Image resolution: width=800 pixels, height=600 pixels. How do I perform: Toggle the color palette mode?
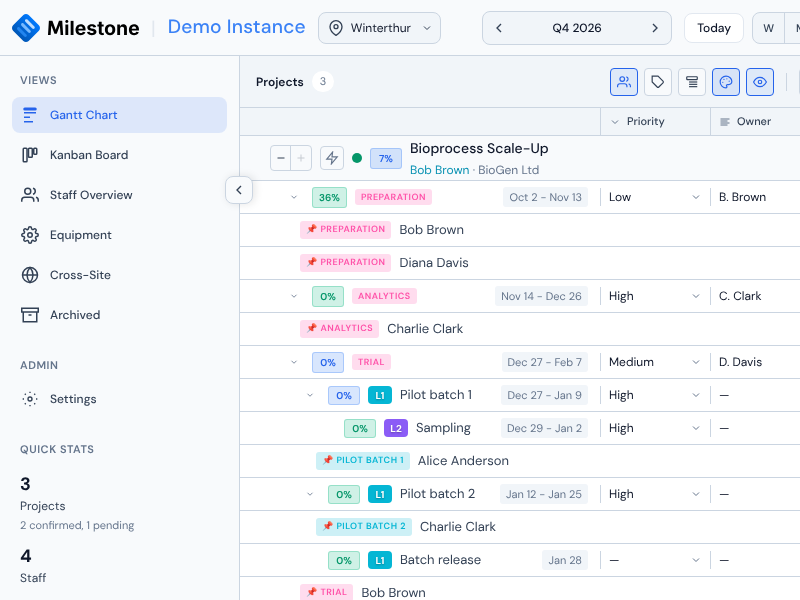pyautogui.click(x=726, y=82)
